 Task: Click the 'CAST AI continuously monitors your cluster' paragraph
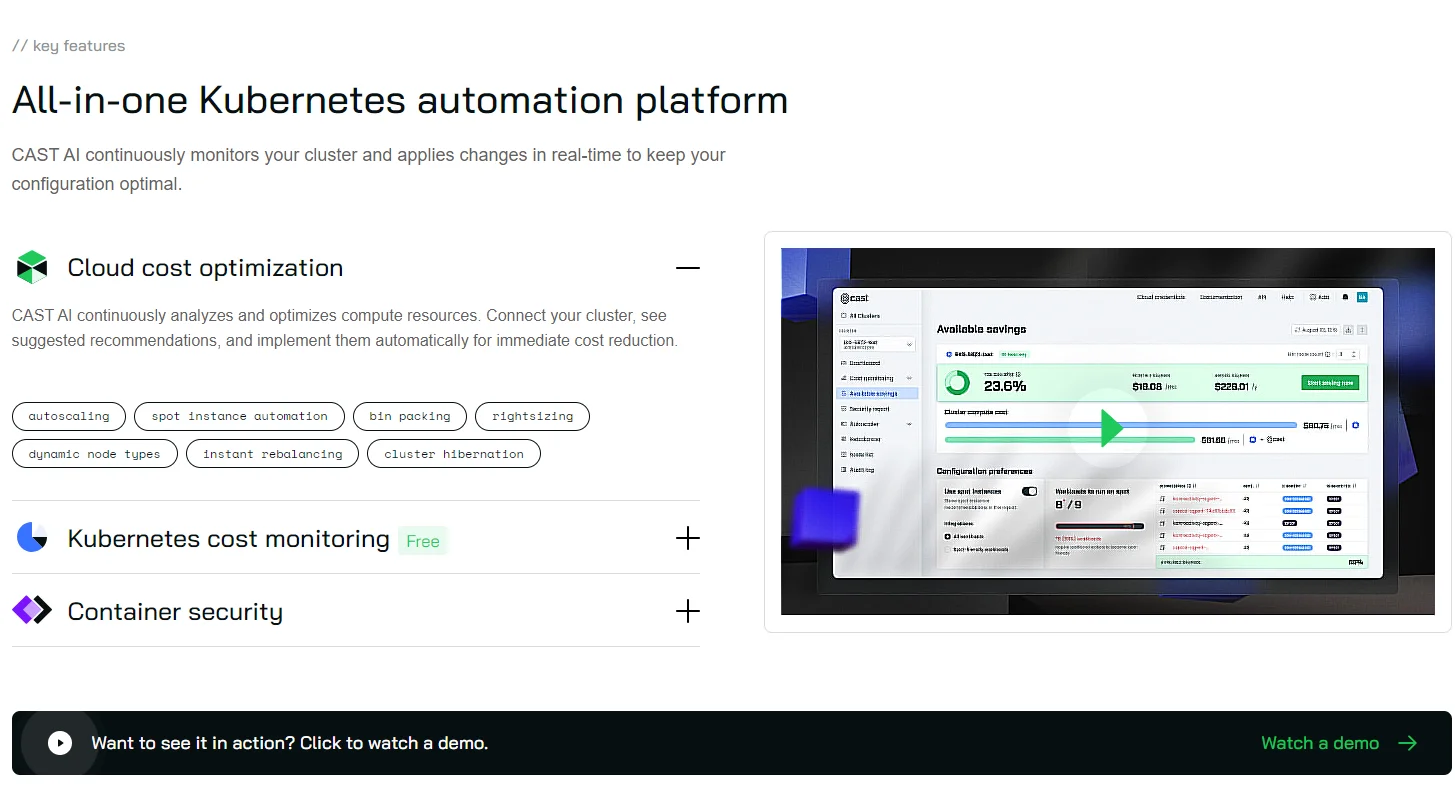click(x=369, y=170)
